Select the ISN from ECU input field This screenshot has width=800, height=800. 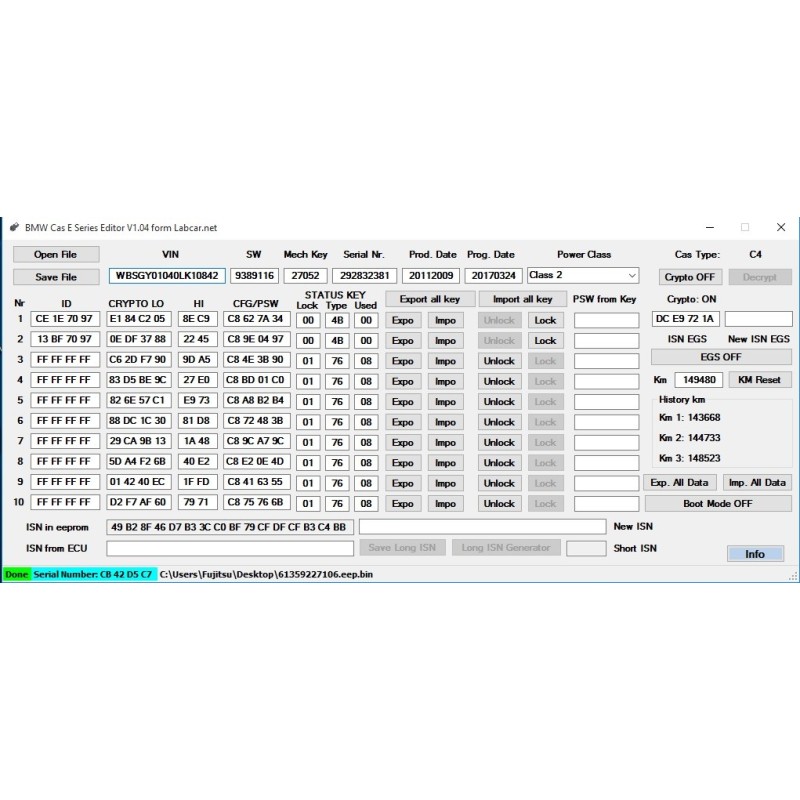point(230,548)
